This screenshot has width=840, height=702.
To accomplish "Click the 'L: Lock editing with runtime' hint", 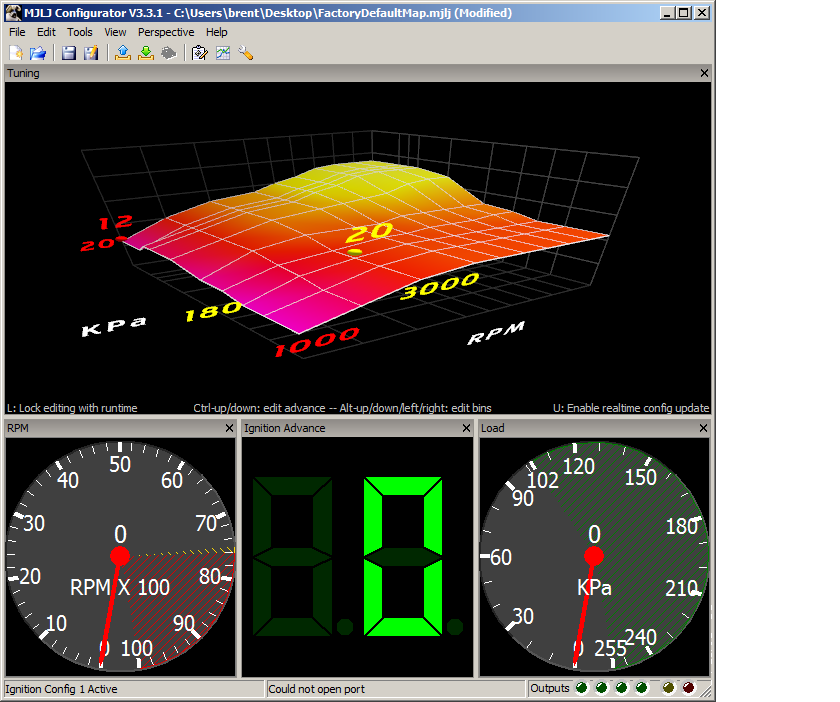I will pos(72,408).
